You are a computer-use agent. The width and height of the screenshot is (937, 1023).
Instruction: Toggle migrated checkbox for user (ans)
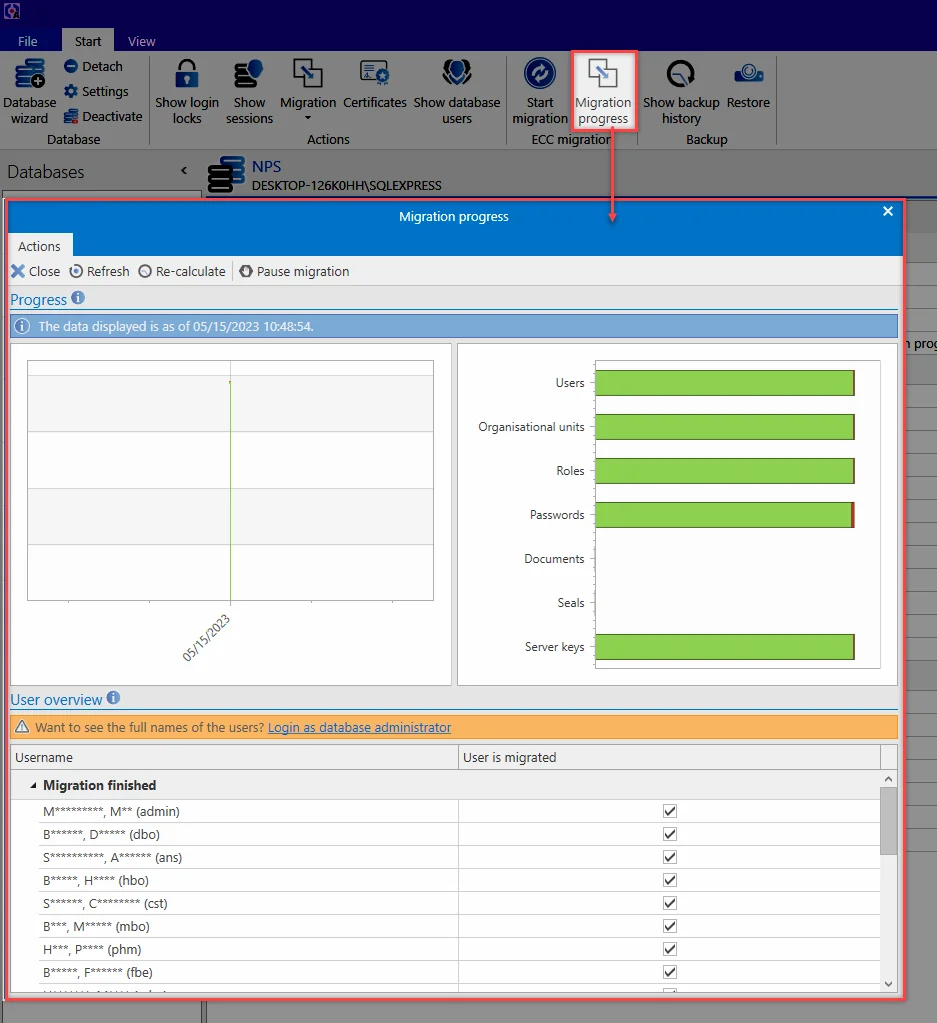(x=669, y=857)
